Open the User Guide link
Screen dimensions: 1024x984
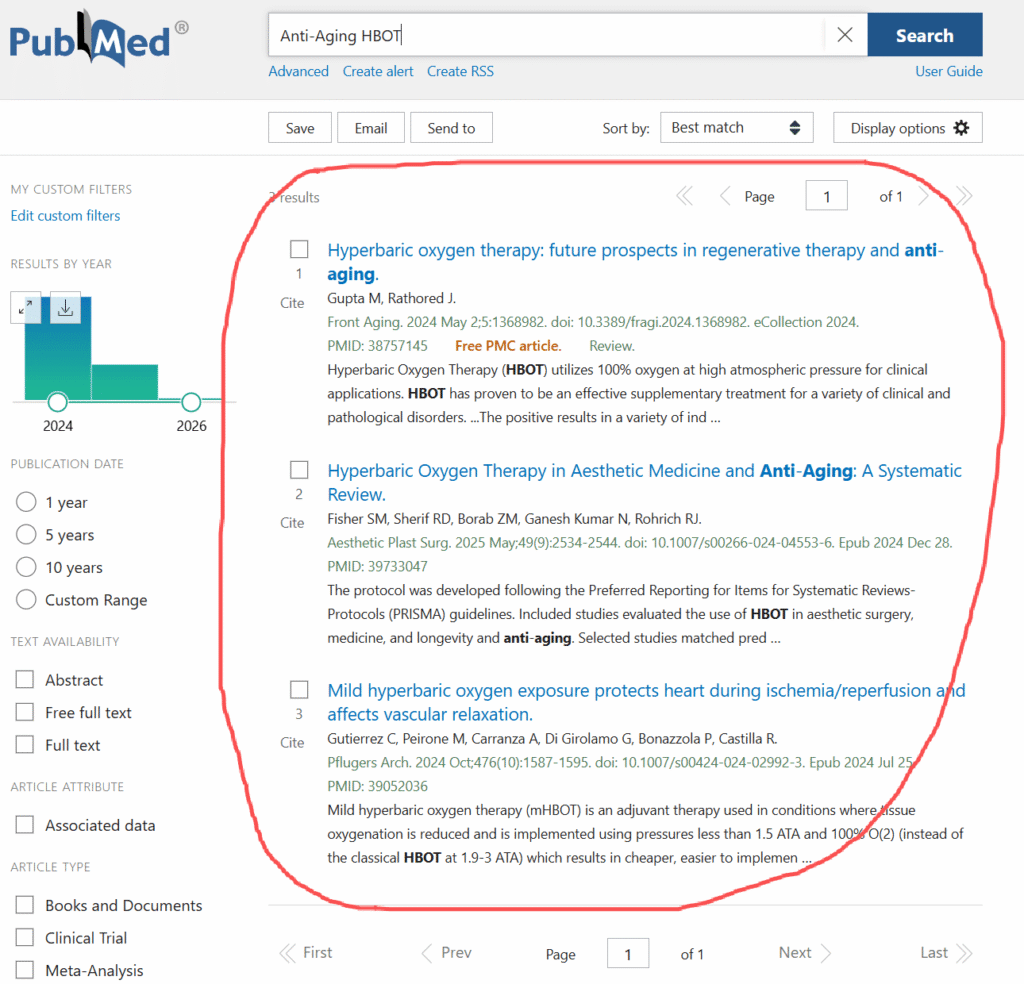(x=948, y=71)
